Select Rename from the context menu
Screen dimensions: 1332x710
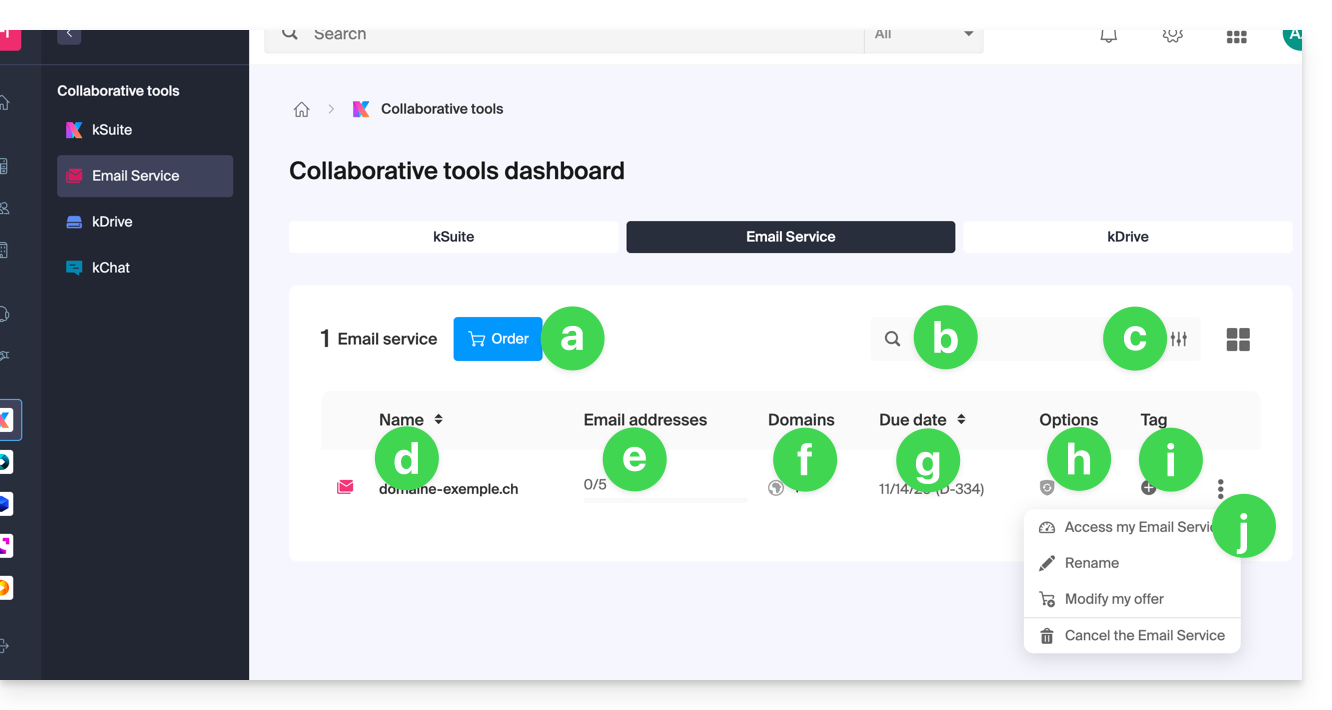tap(1091, 563)
